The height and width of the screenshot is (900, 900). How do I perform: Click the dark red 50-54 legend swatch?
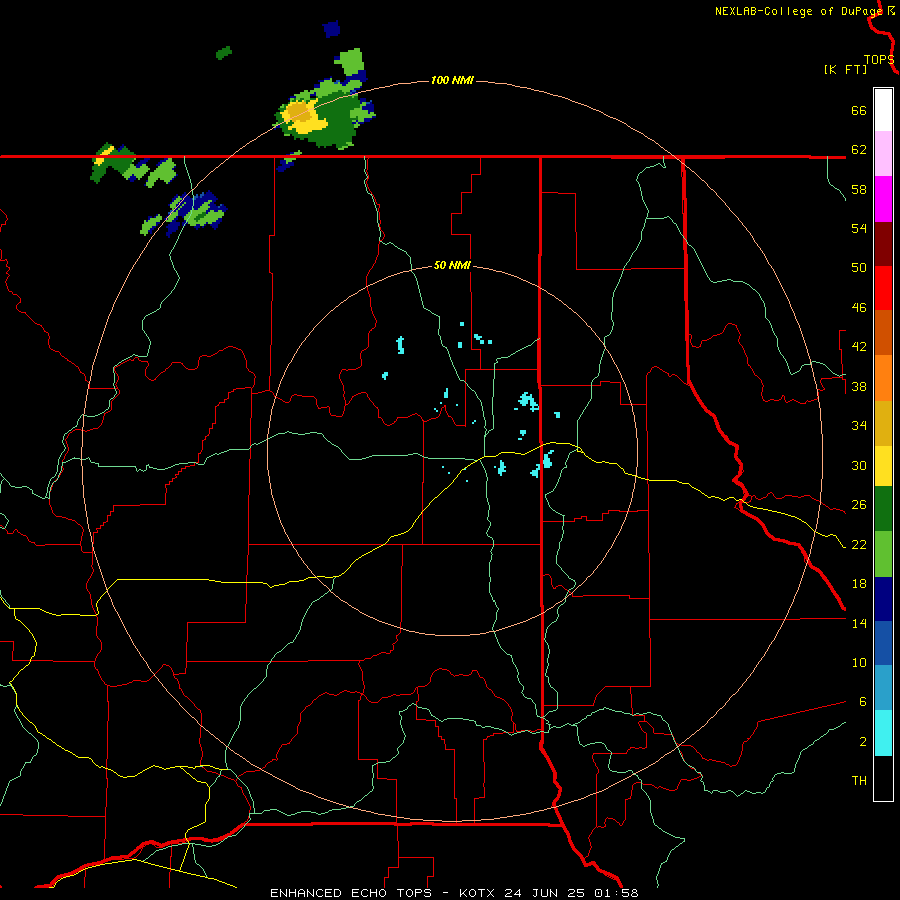click(883, 243)
